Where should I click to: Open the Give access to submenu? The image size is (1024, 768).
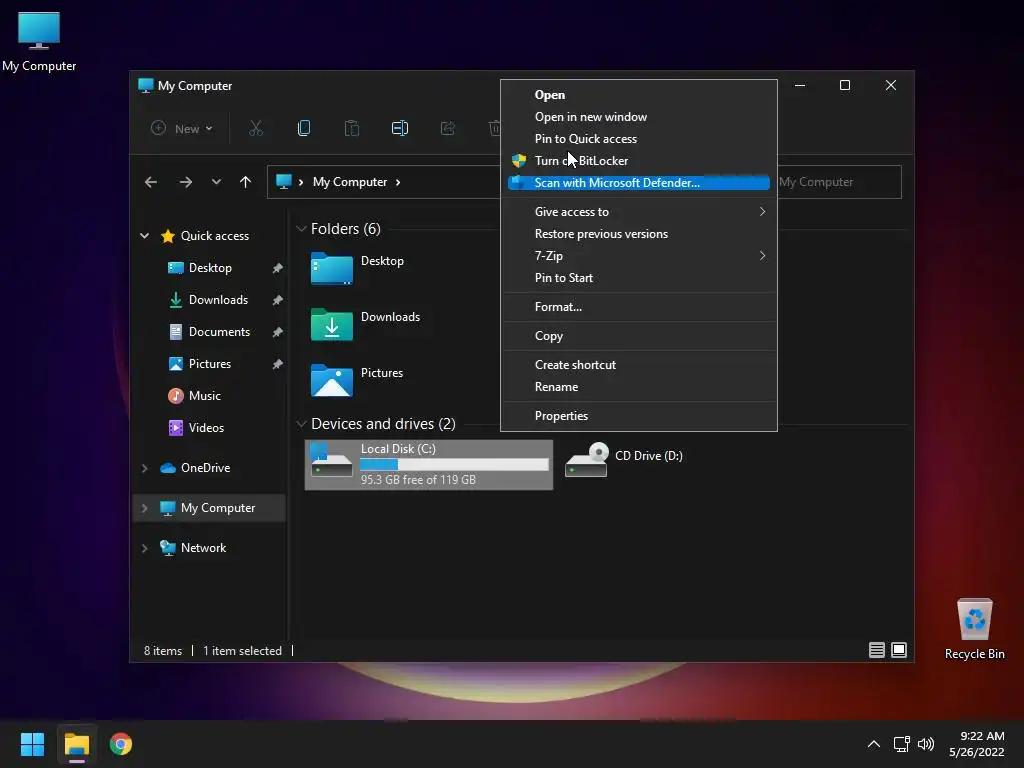coord(639,212)
